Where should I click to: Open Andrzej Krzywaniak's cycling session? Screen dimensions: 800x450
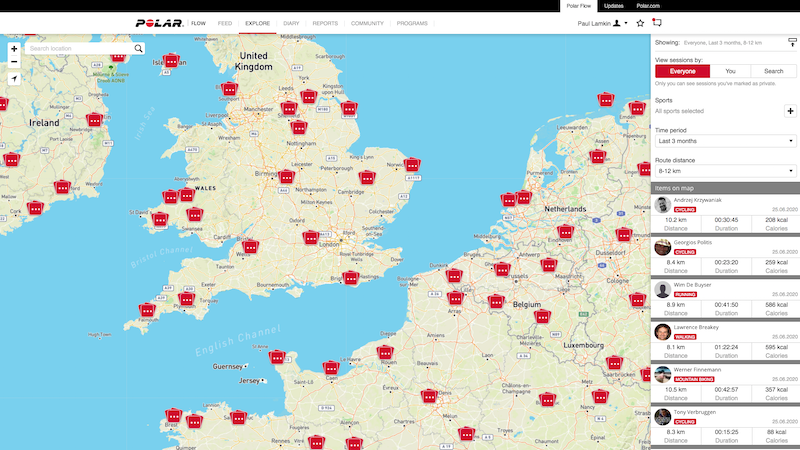726,214
